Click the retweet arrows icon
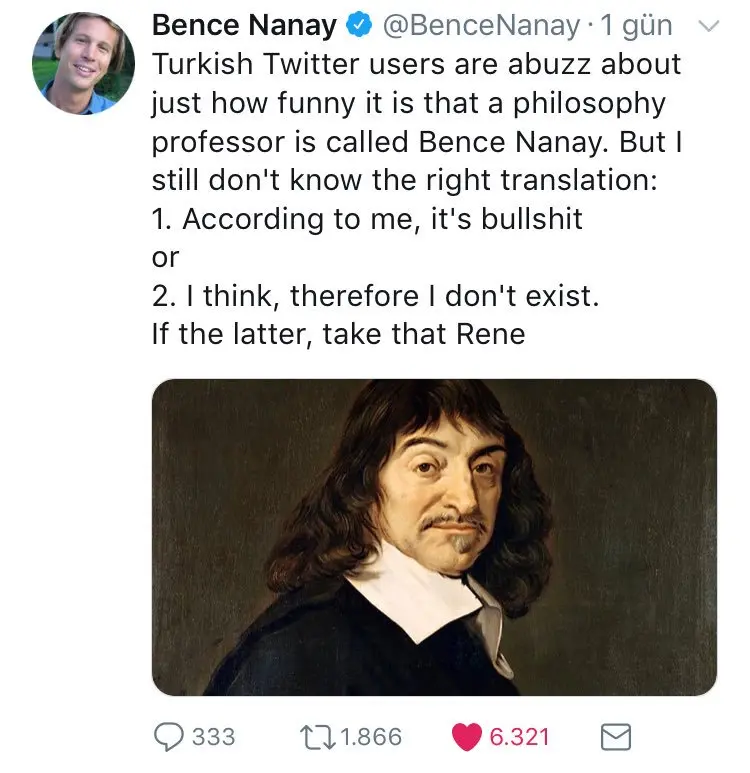Image resolution: width=750 pixels, height=773 pixels. tap(318, 738)
